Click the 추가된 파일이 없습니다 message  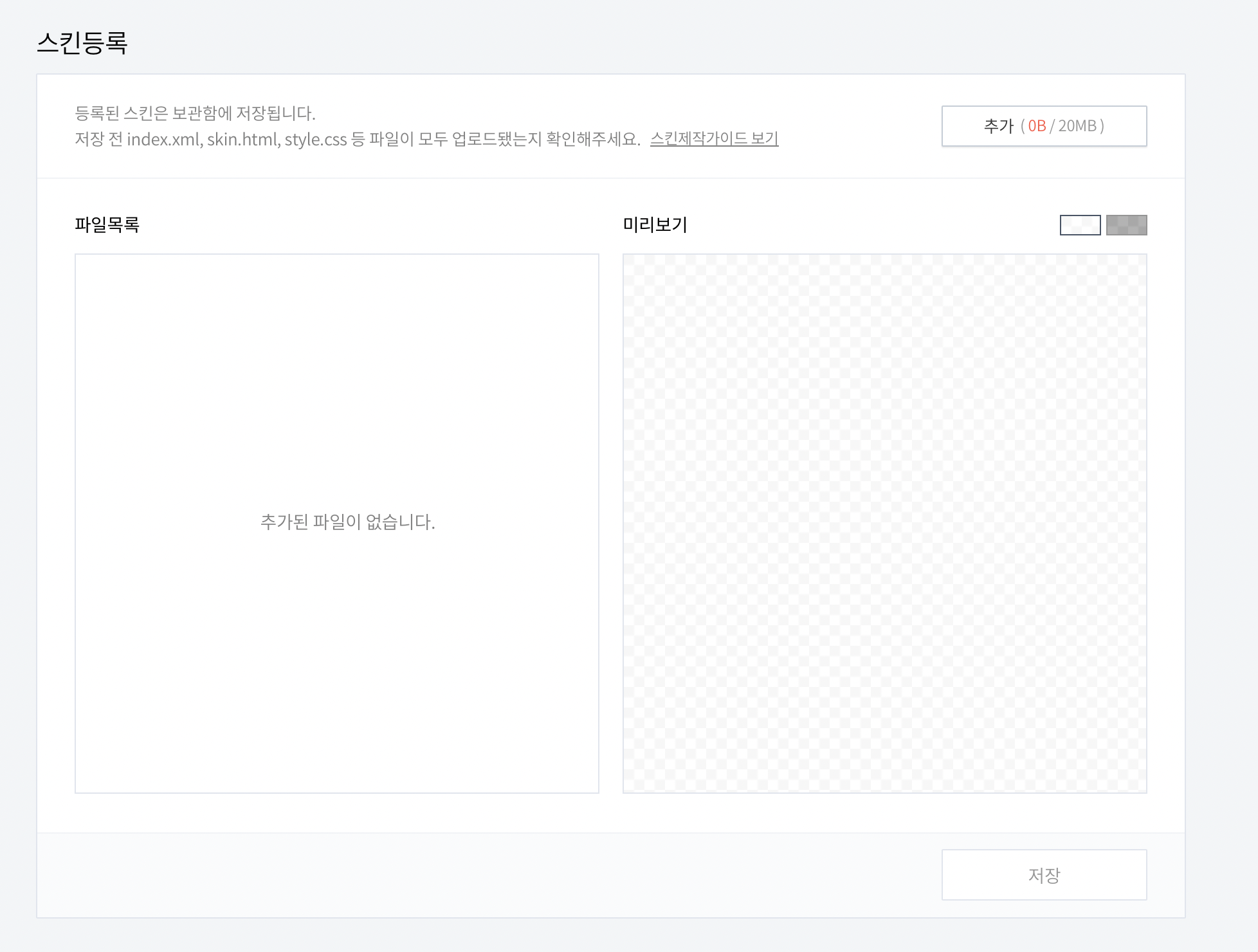pyautogui.click(x=347, y=522)
